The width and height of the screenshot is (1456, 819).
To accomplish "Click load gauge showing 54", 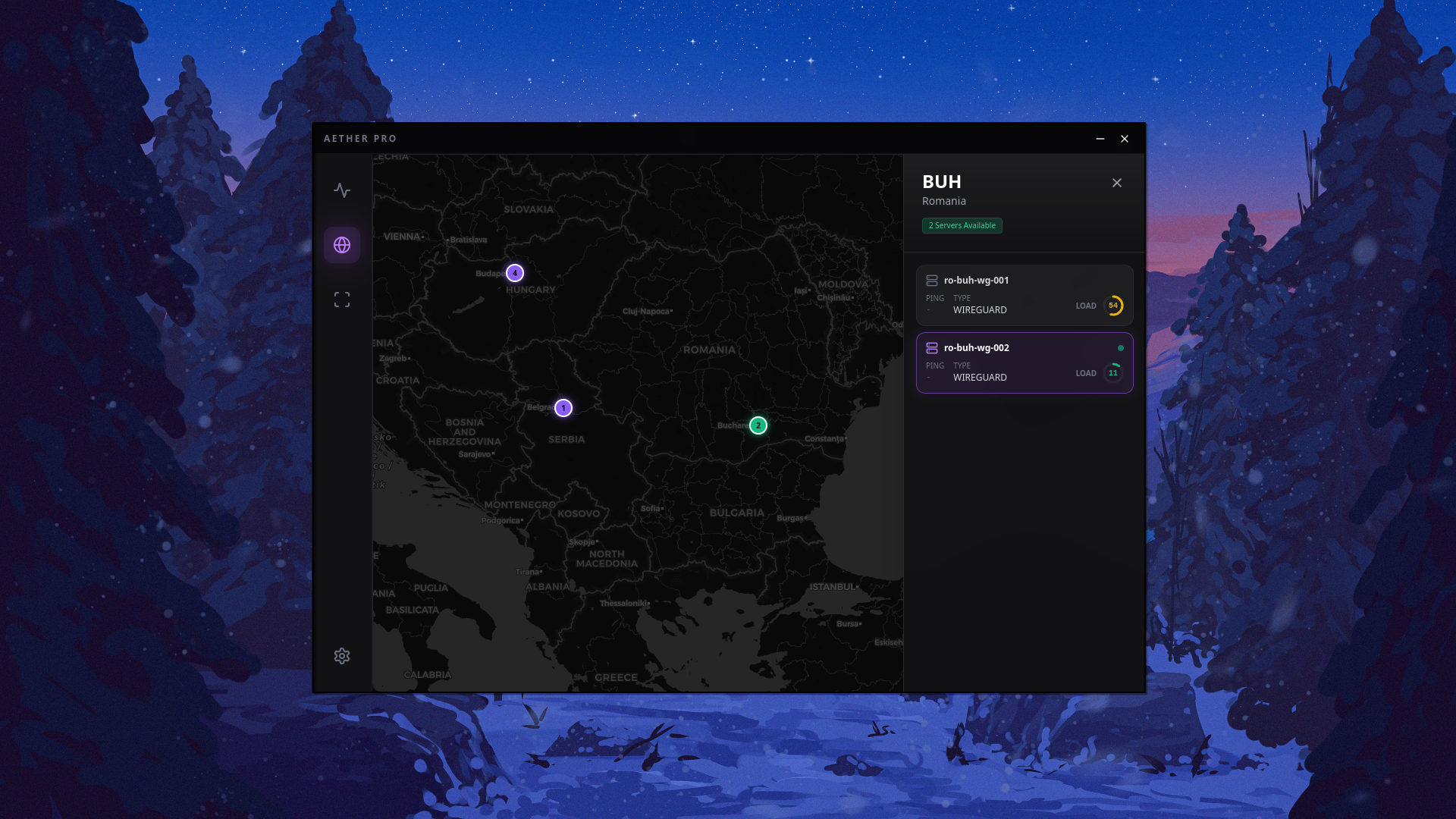I will 1113,306.
